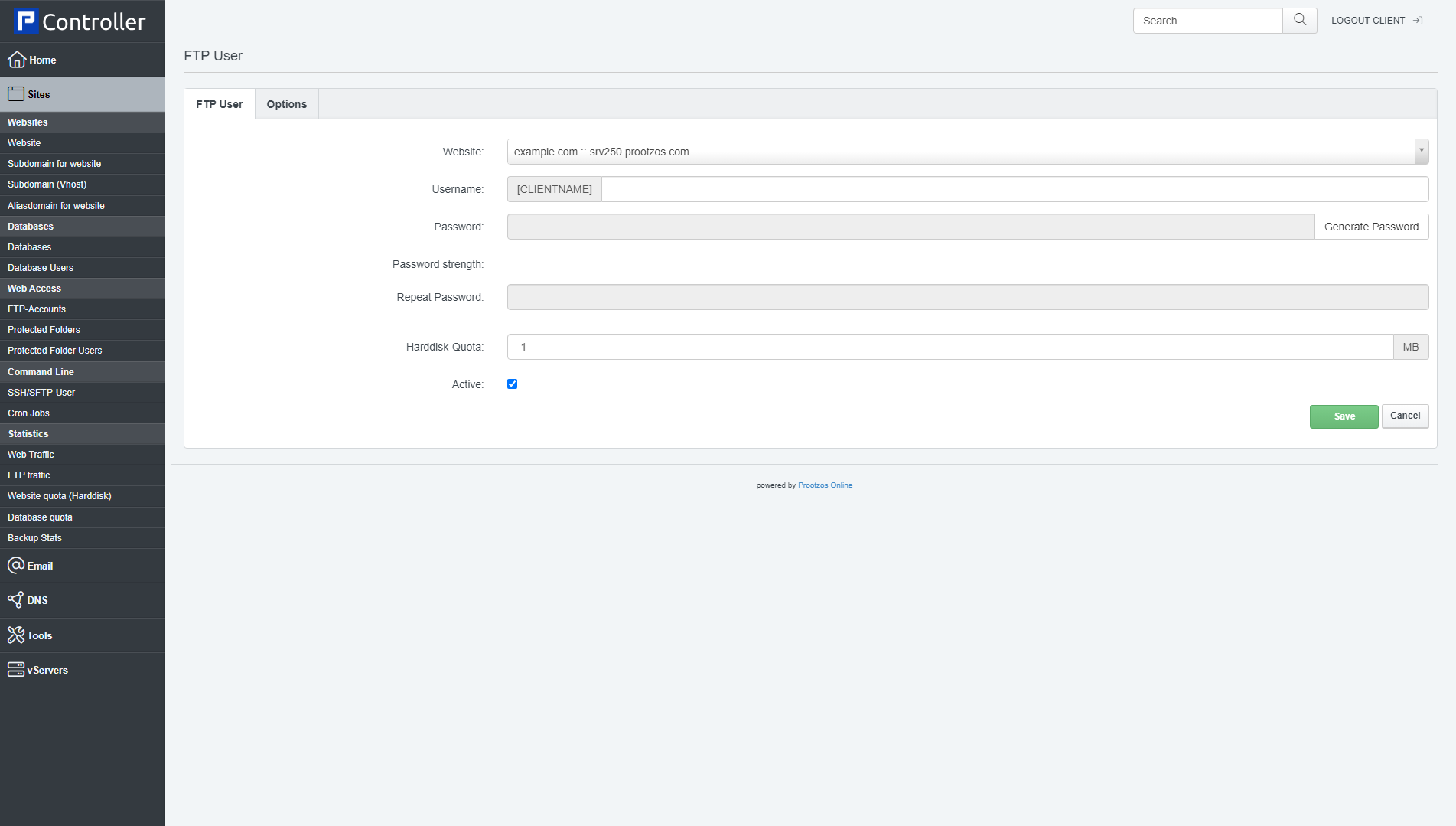Open the DNS share-node icon
The width and height of the screenshot is (1456, 826).
click(x=16, y=600)
